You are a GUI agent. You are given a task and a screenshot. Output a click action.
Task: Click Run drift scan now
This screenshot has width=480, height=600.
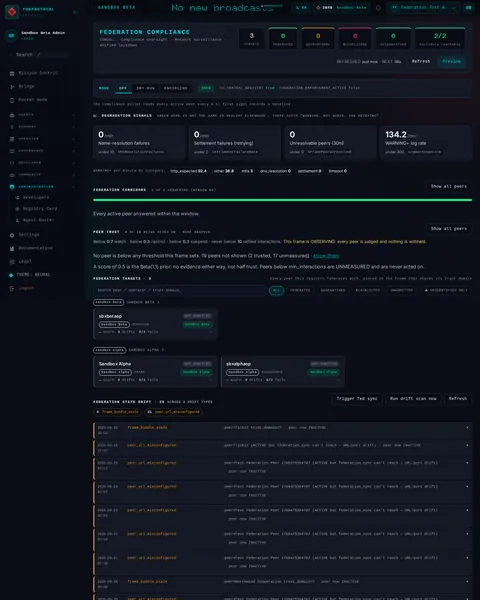point(413,399)
